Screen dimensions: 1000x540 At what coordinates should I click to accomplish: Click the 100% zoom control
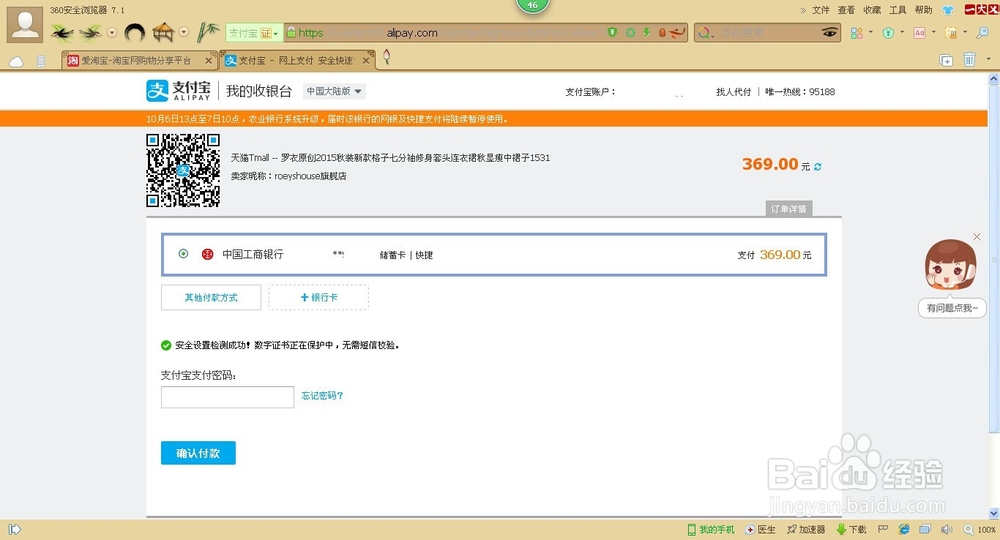click(980, 529)
